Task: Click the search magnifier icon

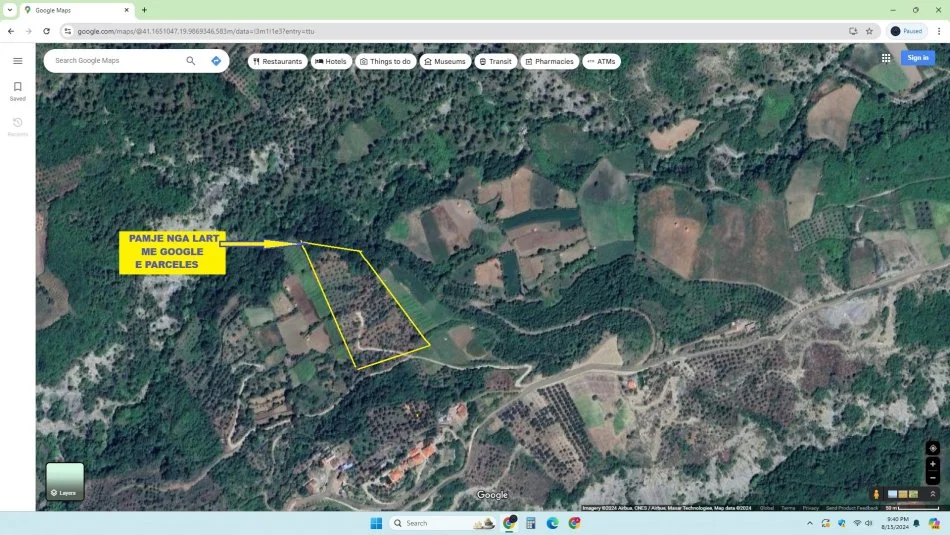Action: 191,61
